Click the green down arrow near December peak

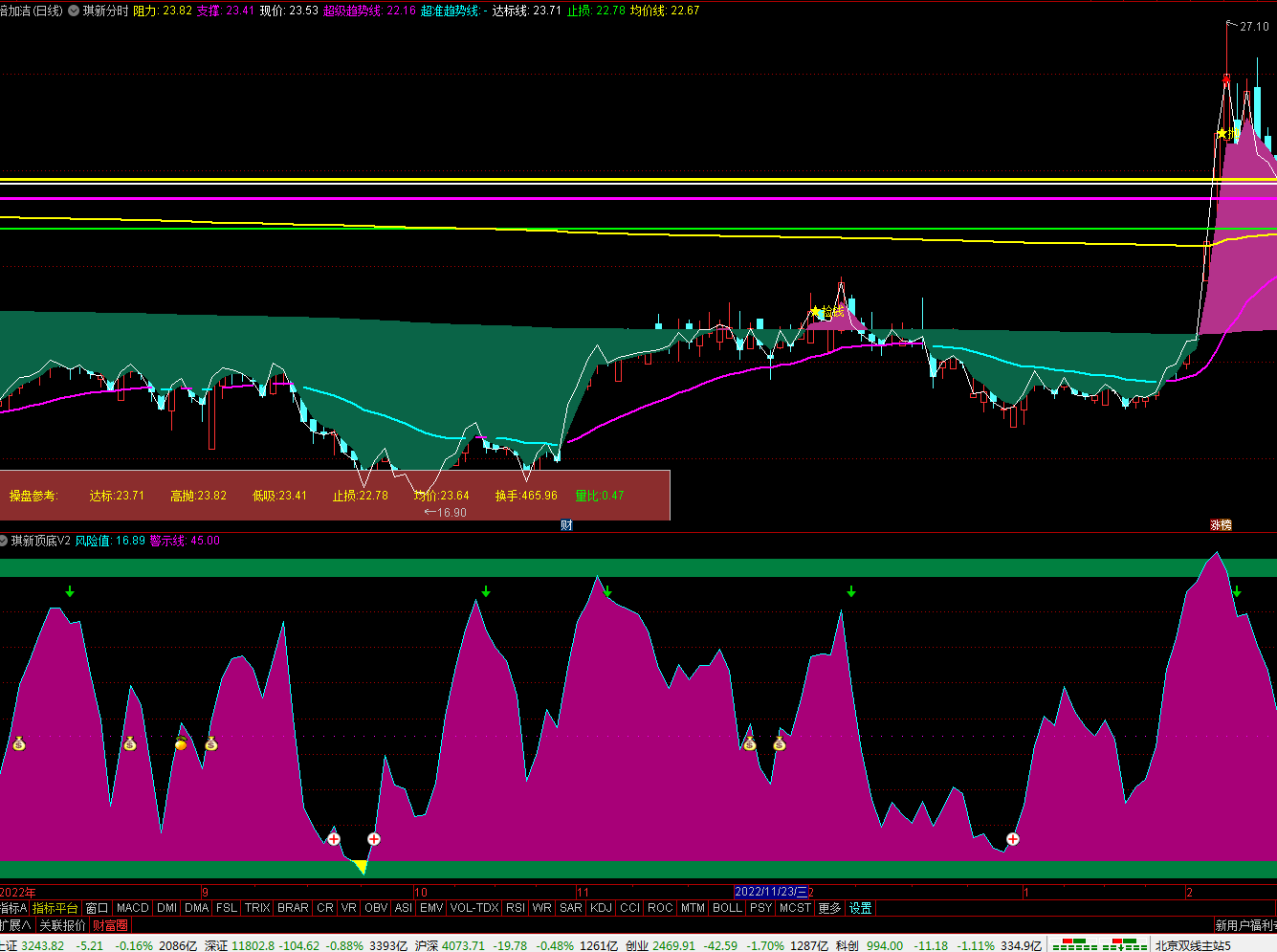point(851,591)
